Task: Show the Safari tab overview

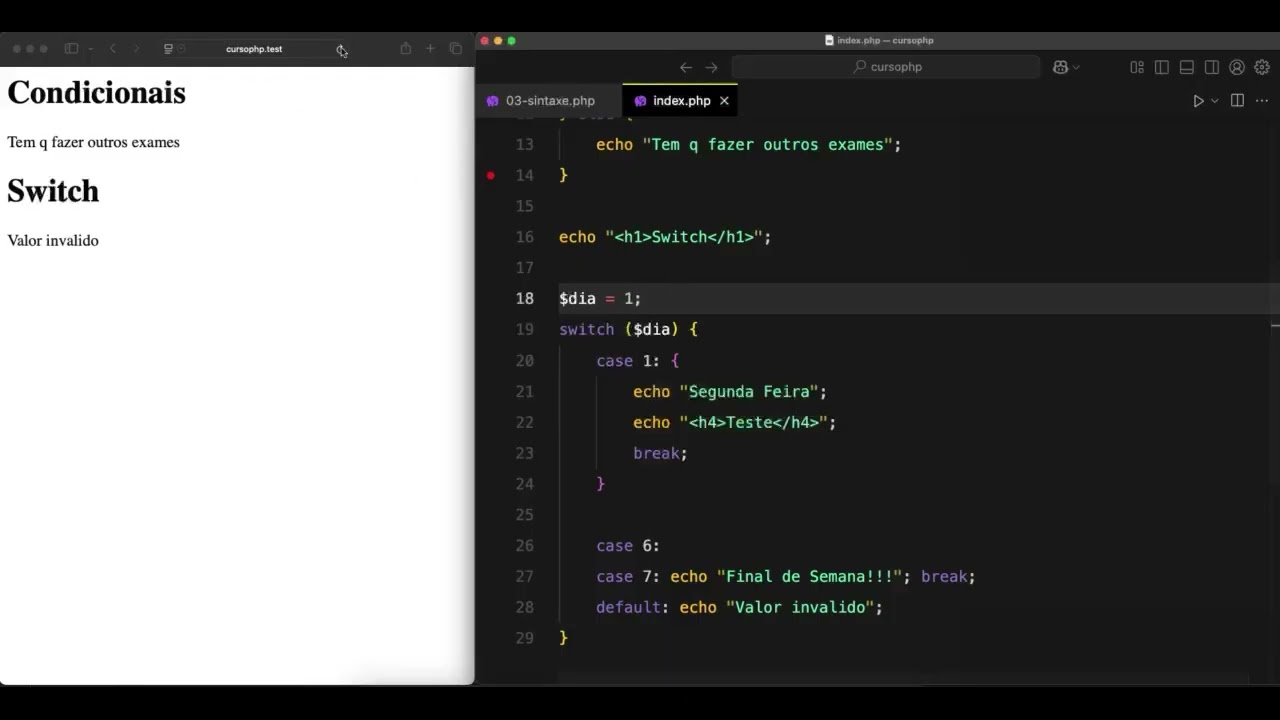Action: [x=456, y=49]
